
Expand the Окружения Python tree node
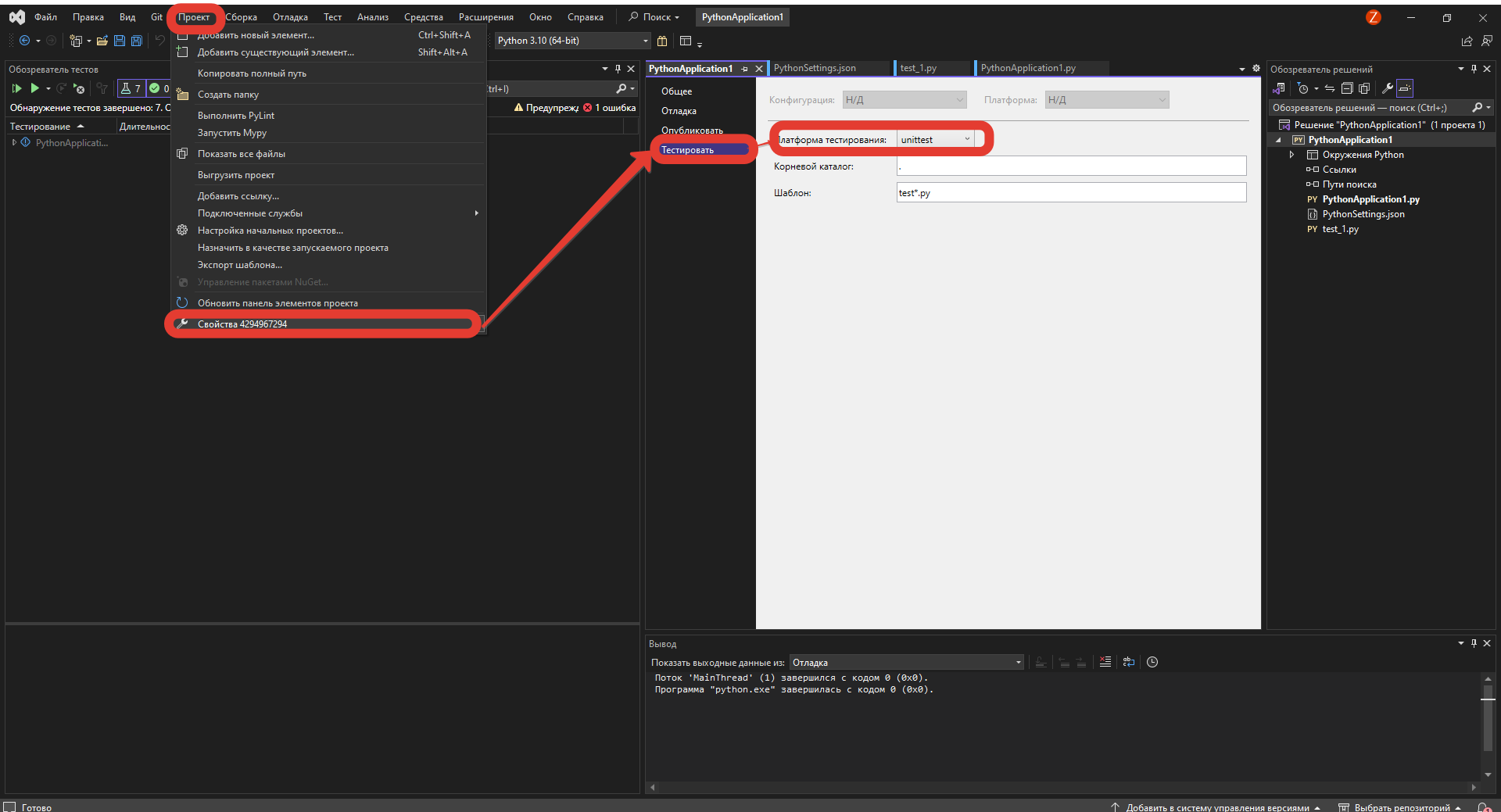pos(1291,155)
